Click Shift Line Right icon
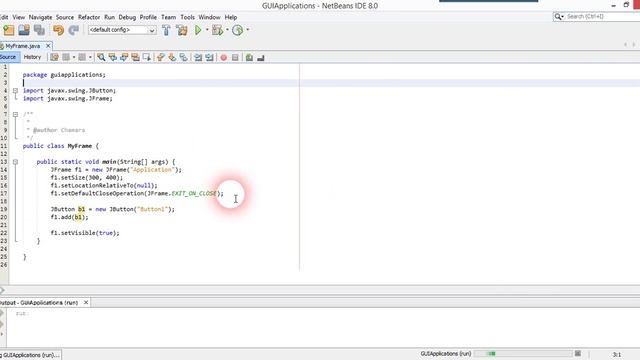640x360 pixels. point(209,58)
